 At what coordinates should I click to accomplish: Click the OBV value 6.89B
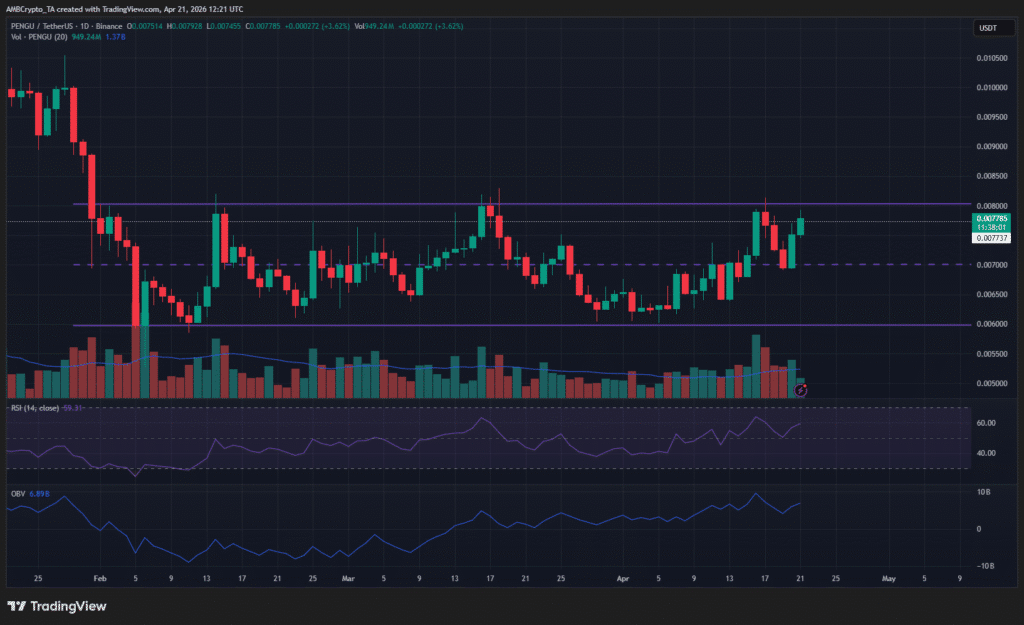[x=39, y=494]
